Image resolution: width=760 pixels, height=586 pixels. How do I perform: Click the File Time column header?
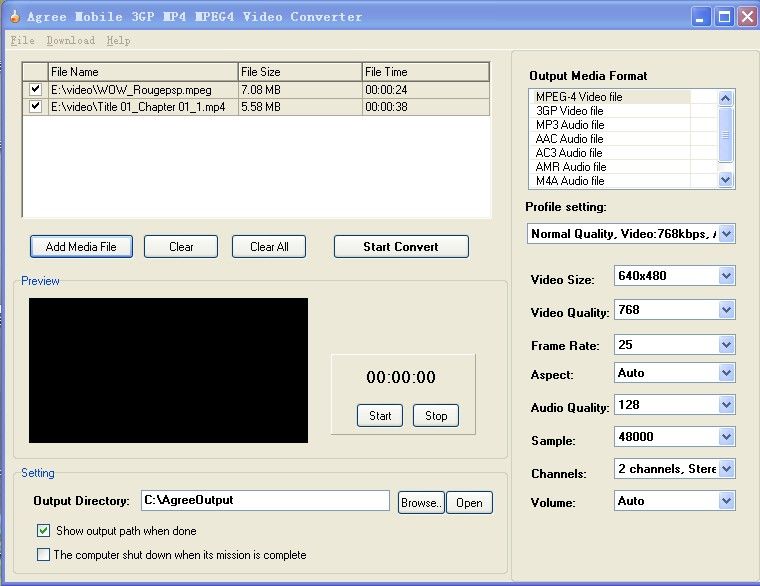425,72
